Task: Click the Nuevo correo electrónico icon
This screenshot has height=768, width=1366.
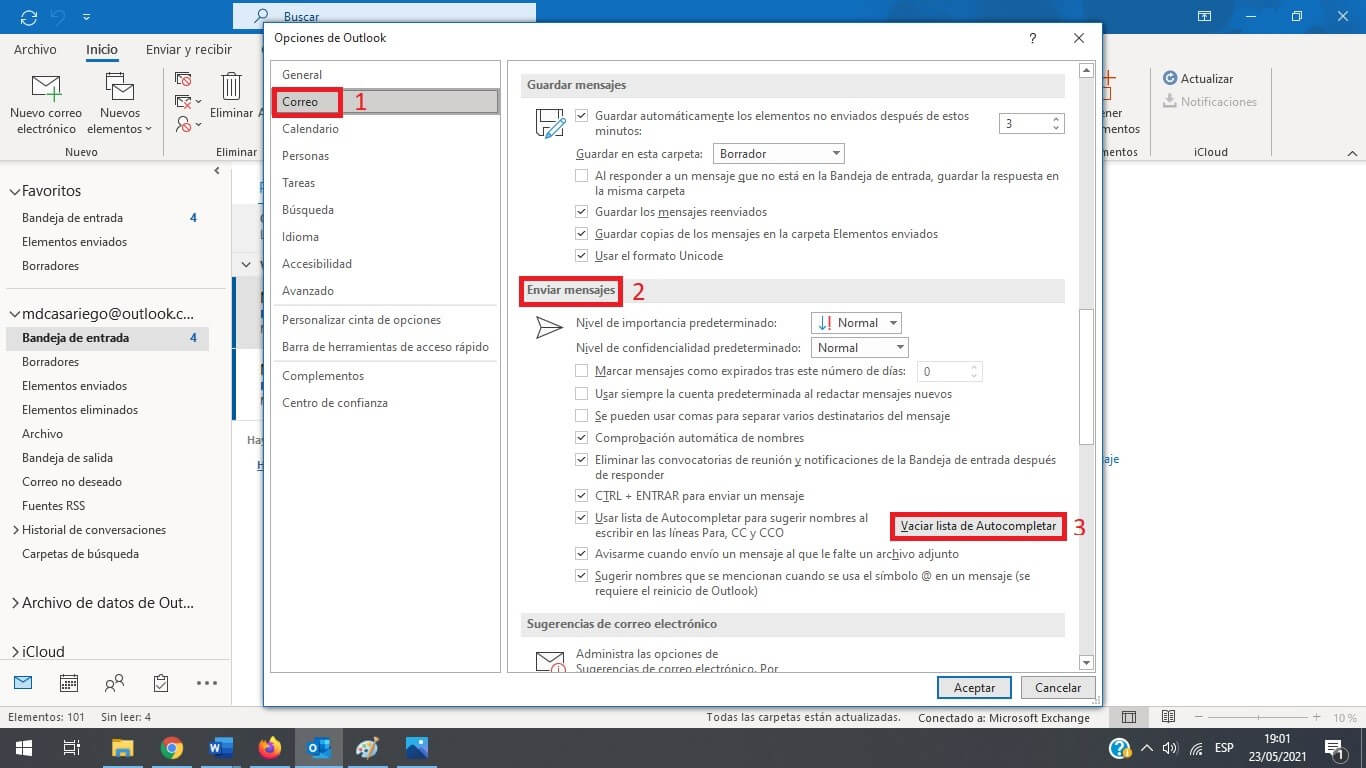Action: 46,87
